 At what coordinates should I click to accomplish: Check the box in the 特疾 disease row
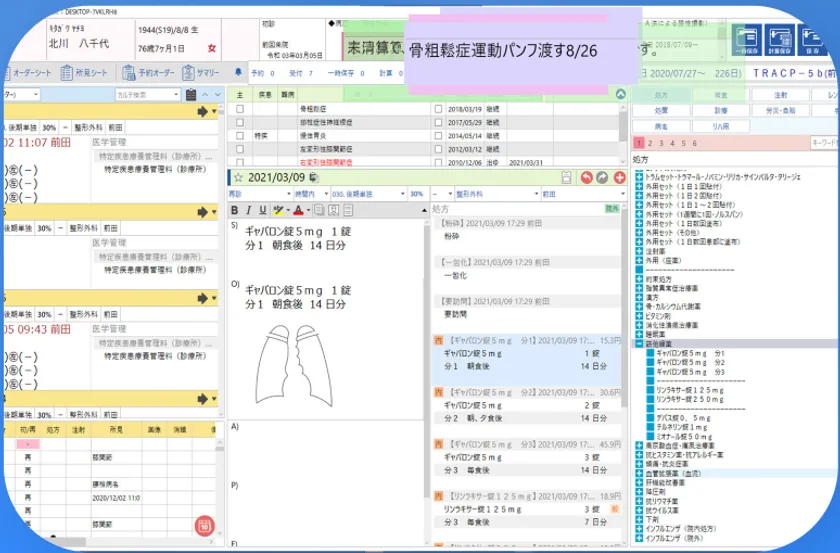[239, 134]
